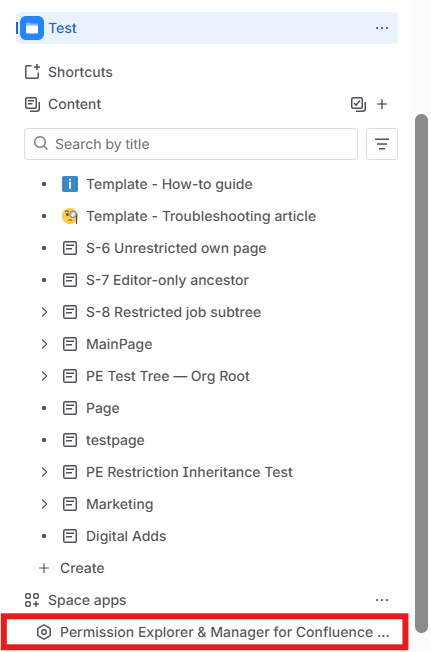Click the Permission Explorer hexagon icon
The height and width of the screenshot is (652, 431).
[x=44, y=632]
